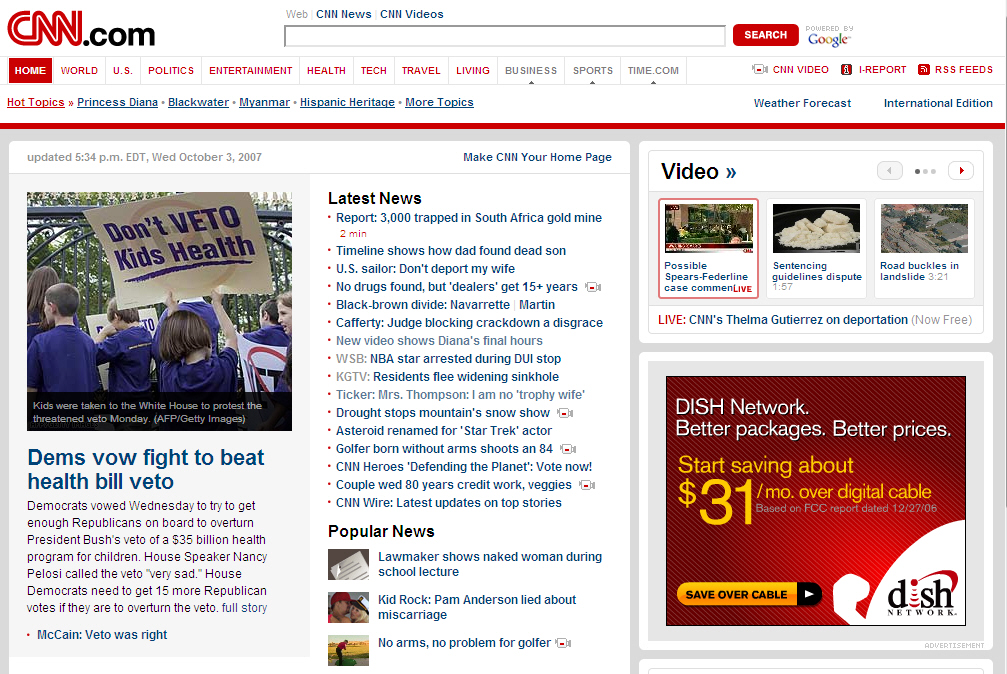The width and height of the screenshot is (1007, 674).
Task: Select the CNN Videos search option
Action: (x=412, y=14)
